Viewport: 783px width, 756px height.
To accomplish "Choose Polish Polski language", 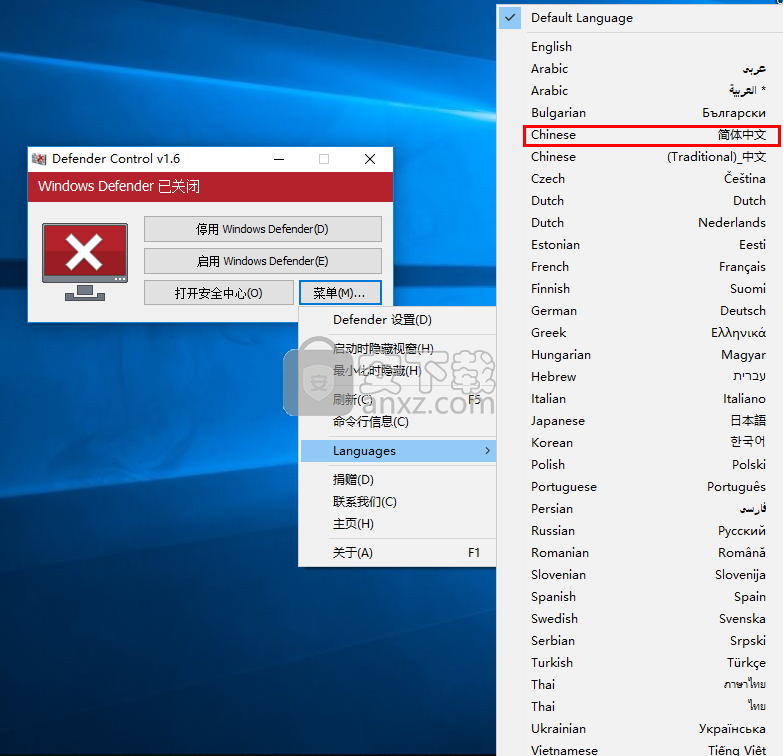I will point(641,465).
